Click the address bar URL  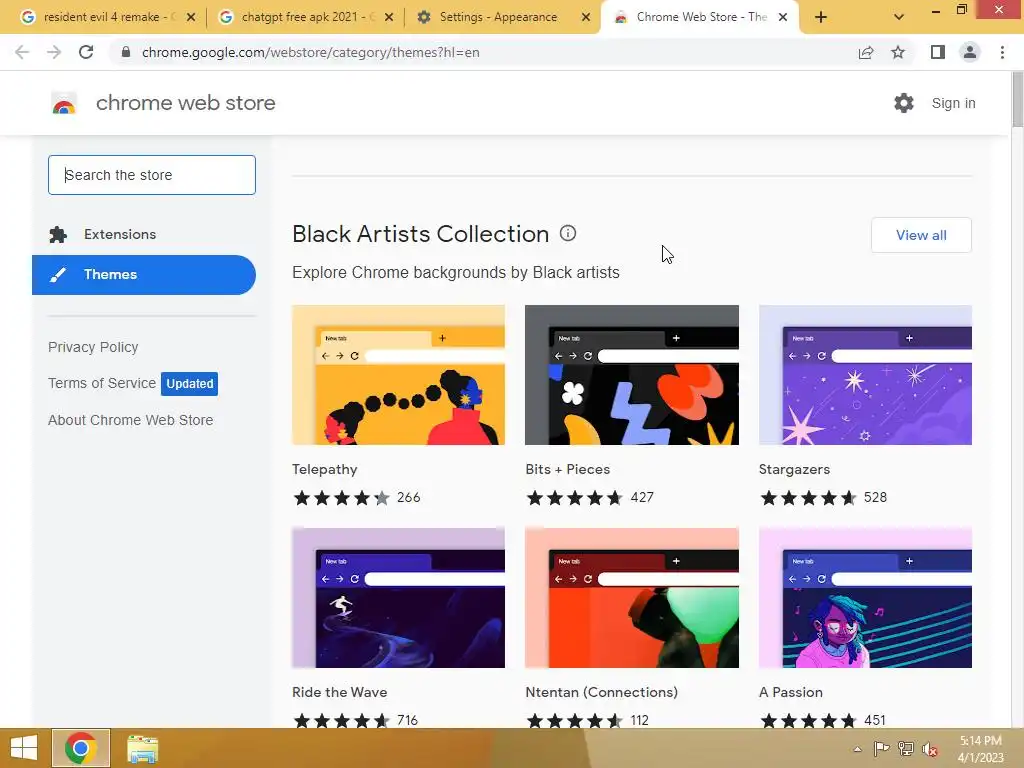311,52
